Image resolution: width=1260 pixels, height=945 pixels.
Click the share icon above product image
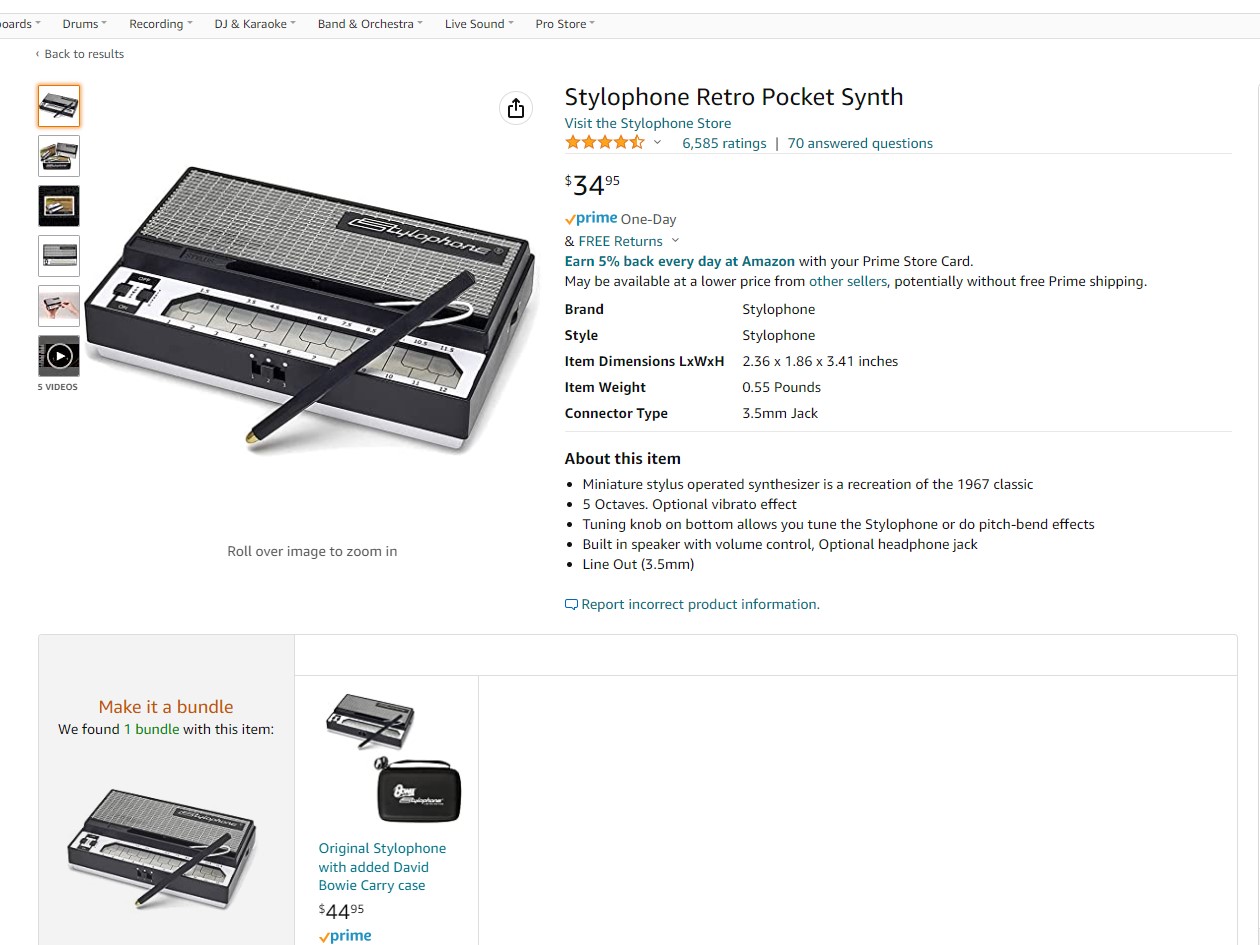pos(516,108)
